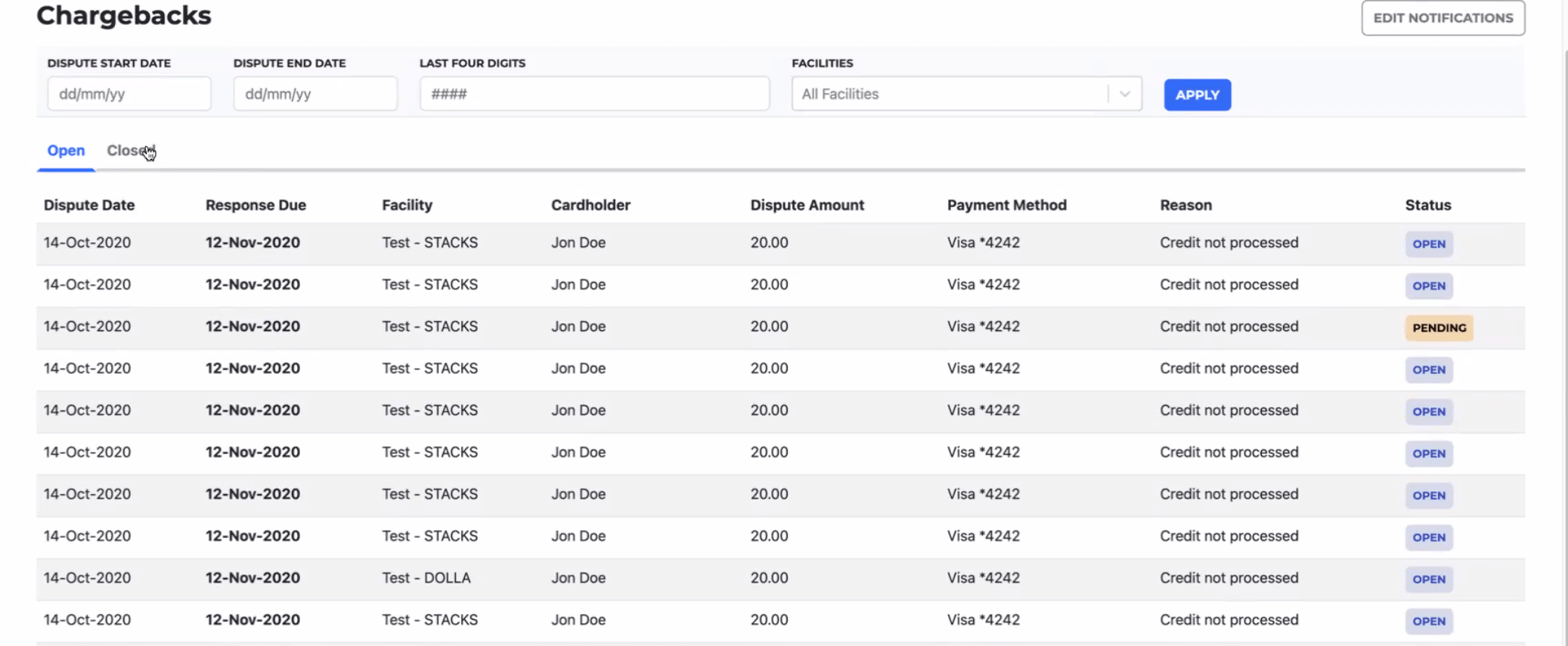Switch to the Closed tab

click(130, 150)
